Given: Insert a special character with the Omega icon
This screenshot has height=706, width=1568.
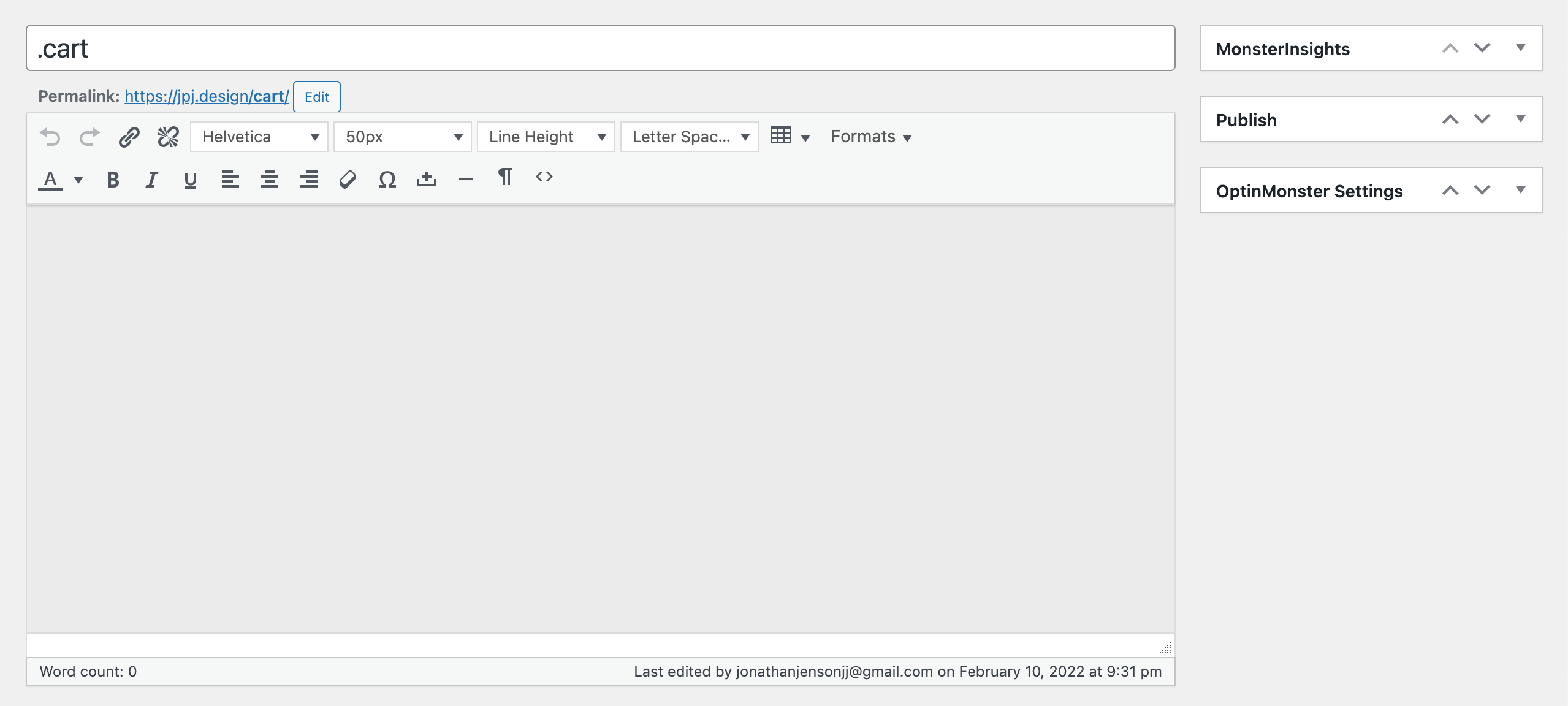Looking at the screenshot, I should [387, 180].
